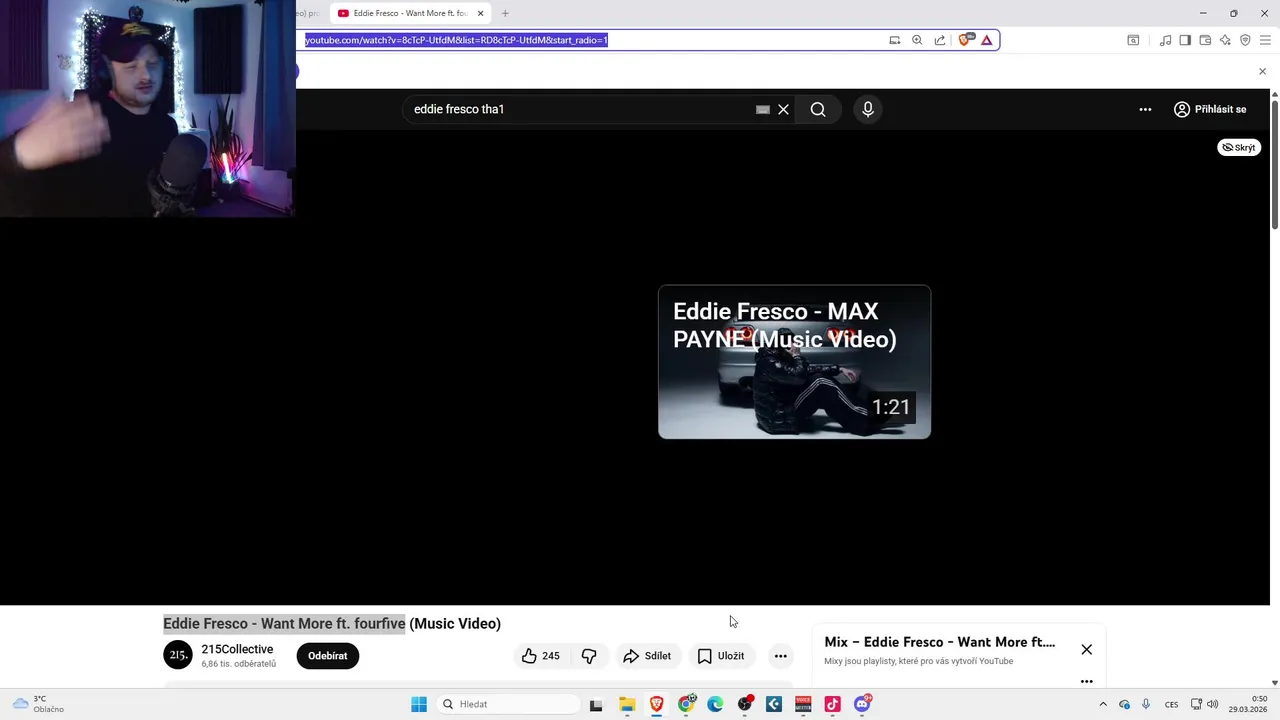1280x720 pixels.
Task: Like the video with 245 likes
Action: click(540, 656)
